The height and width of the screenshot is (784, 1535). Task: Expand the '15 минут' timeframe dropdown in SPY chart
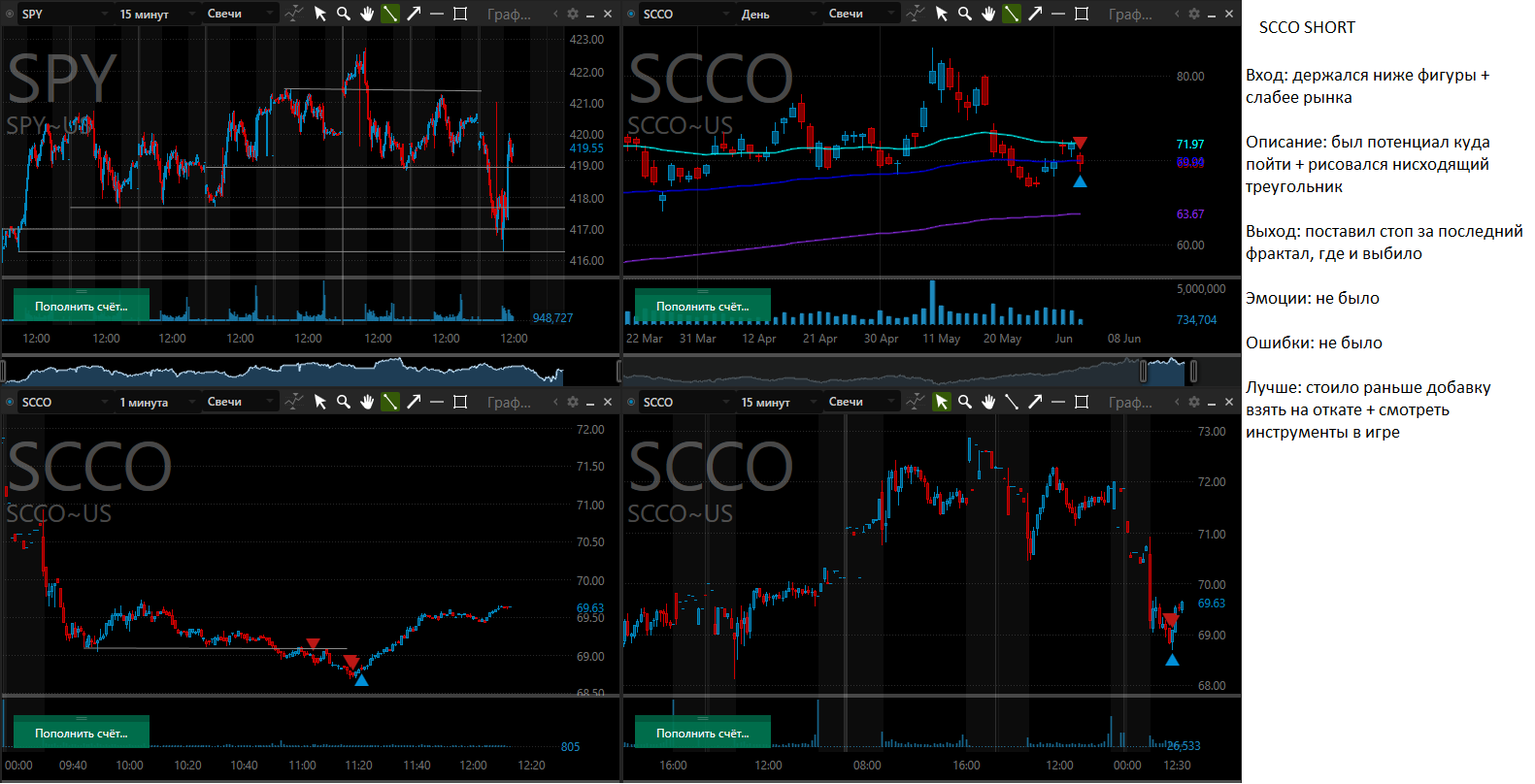(155, 15)
